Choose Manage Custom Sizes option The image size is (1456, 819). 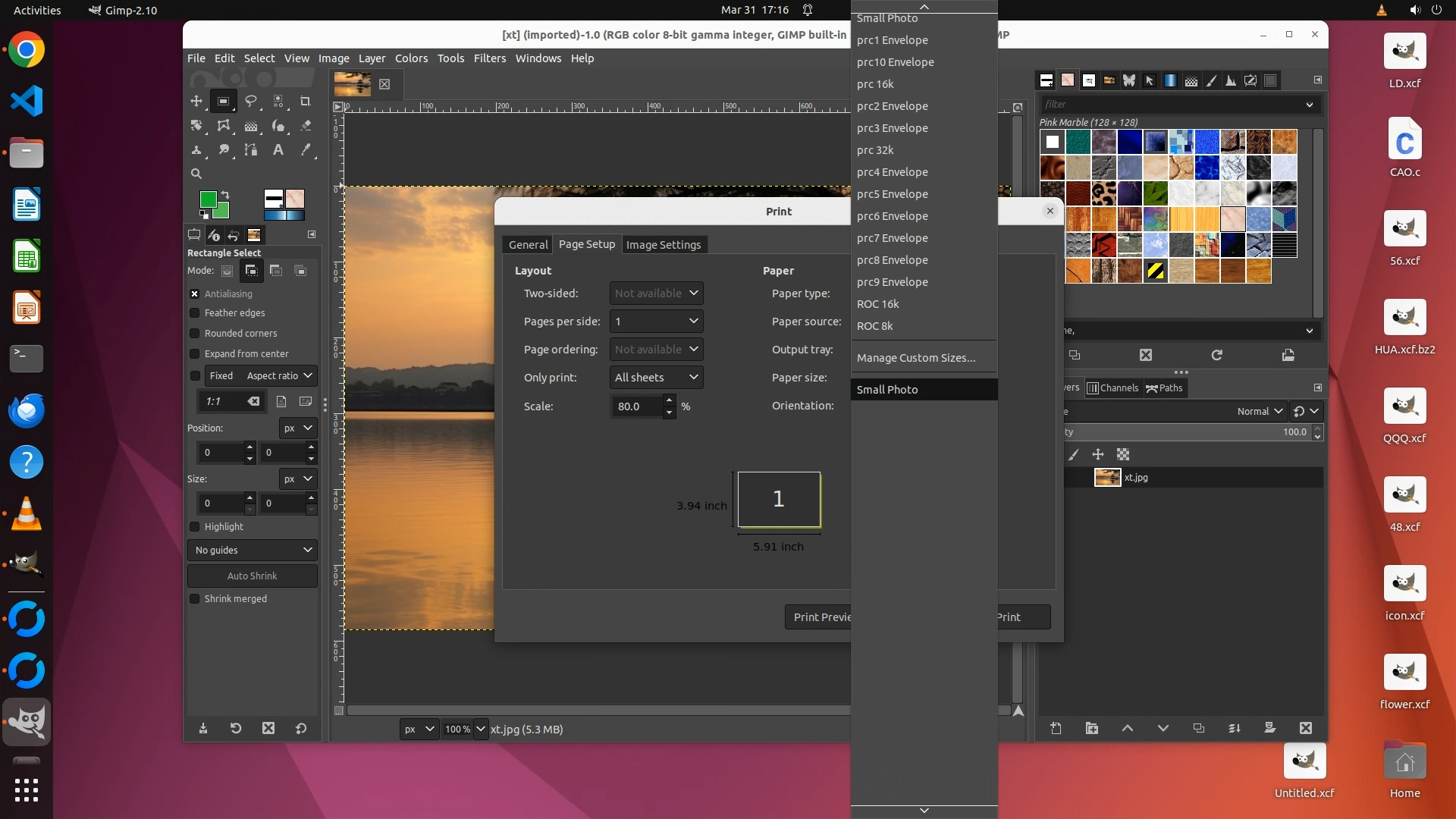[915, 358]
